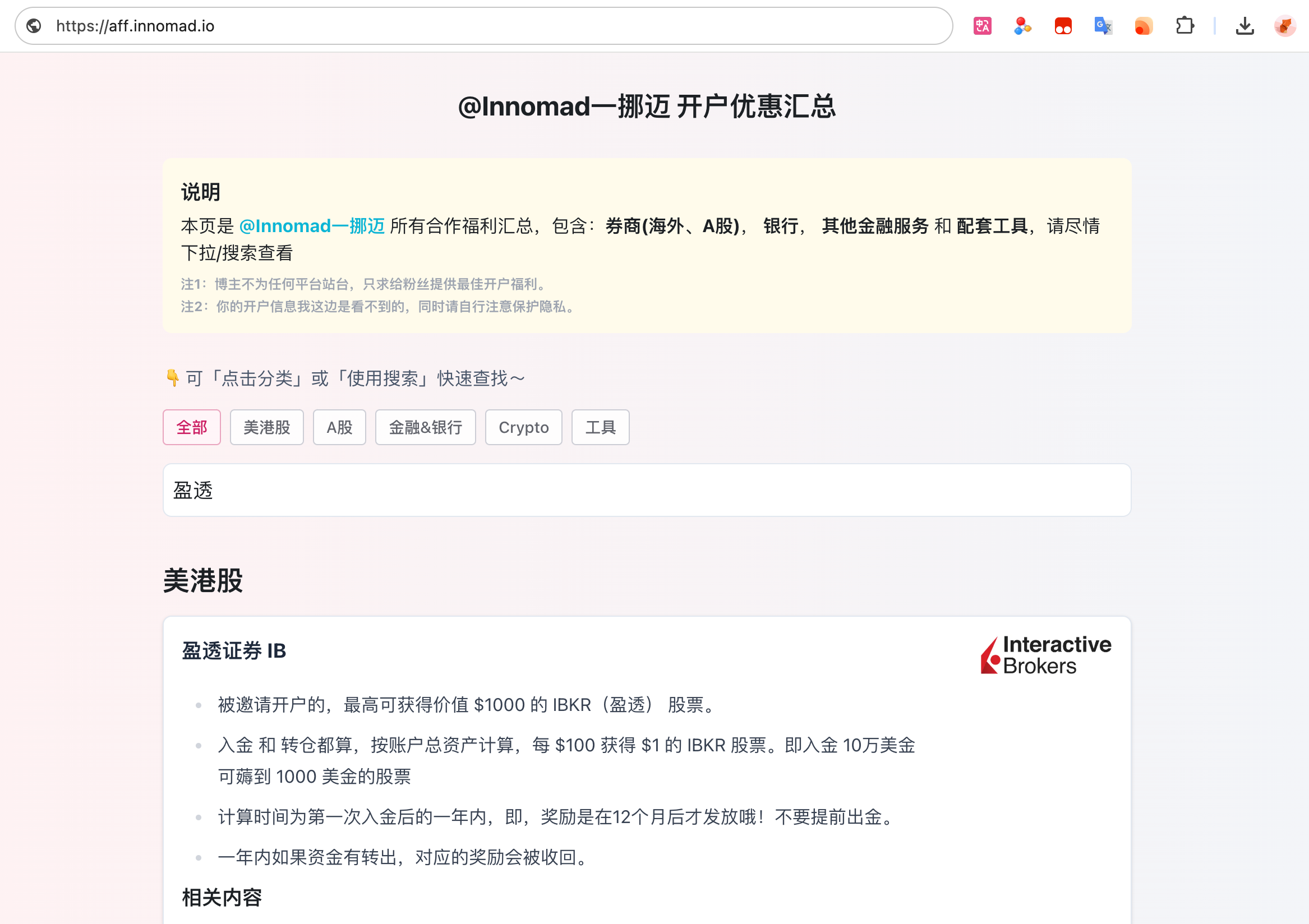
Task: Open the extensions puzzle-piece menu
Action: (x=1184, y=26)
